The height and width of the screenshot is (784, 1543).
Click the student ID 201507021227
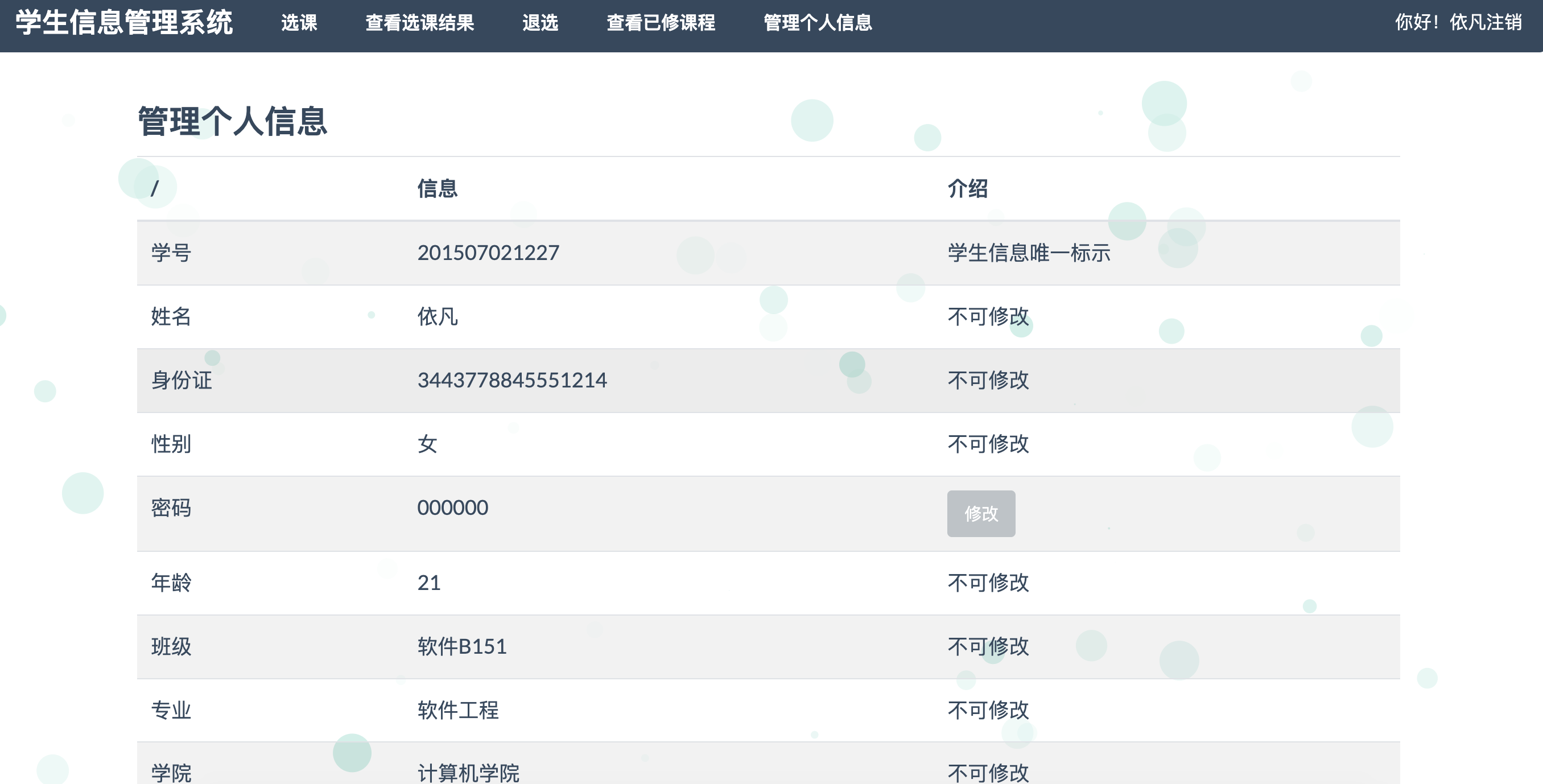[x=488, y=253]
